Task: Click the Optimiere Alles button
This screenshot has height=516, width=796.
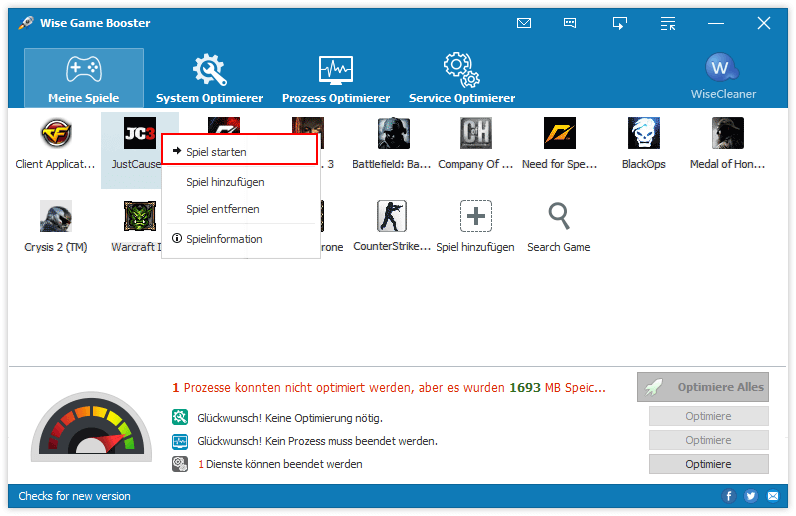Action: (x=703, y=387)
